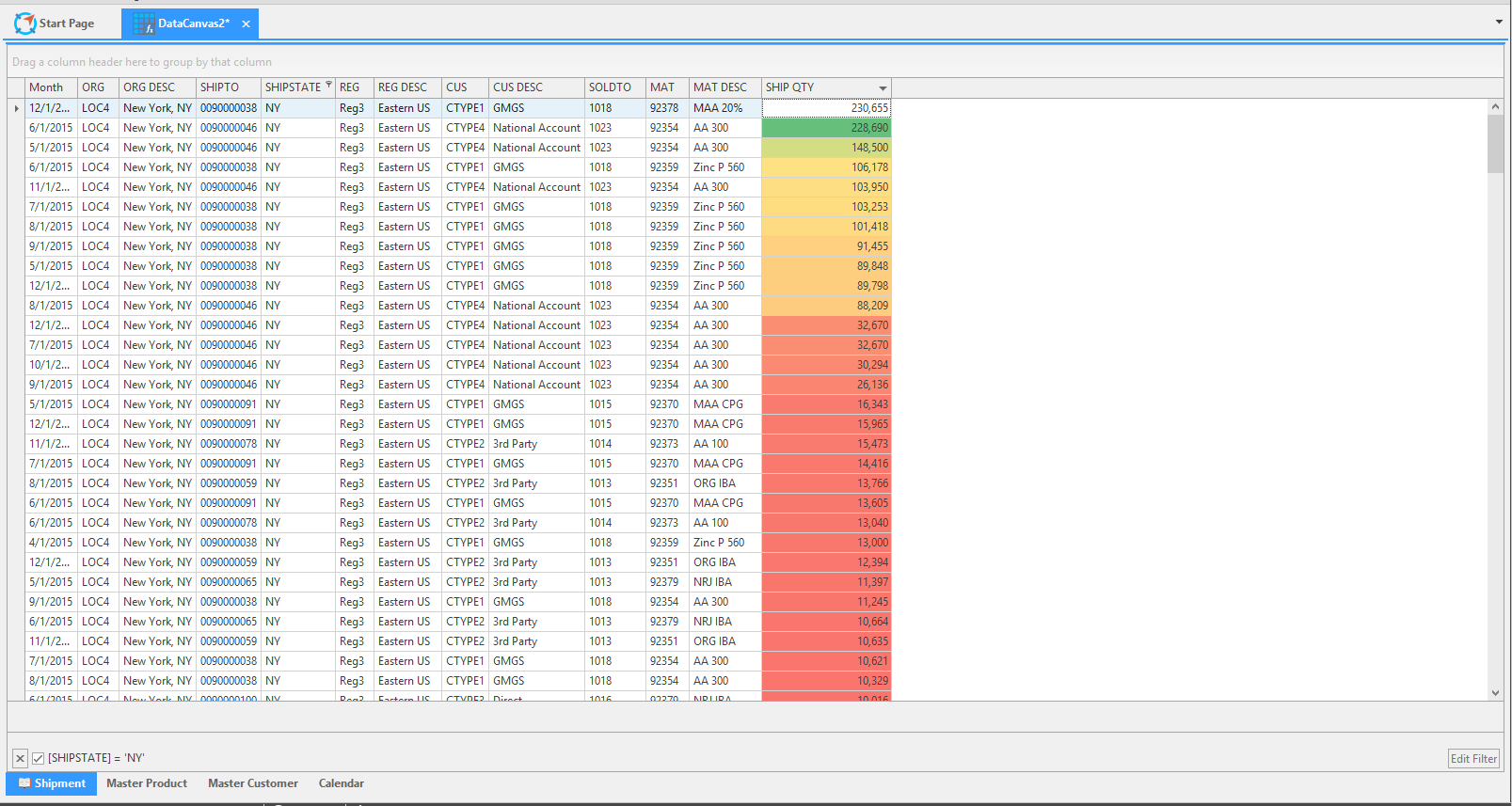1512x806 pixels.
Task: Click the vertical scrollbar thumb
Action: coord(1495,145)
